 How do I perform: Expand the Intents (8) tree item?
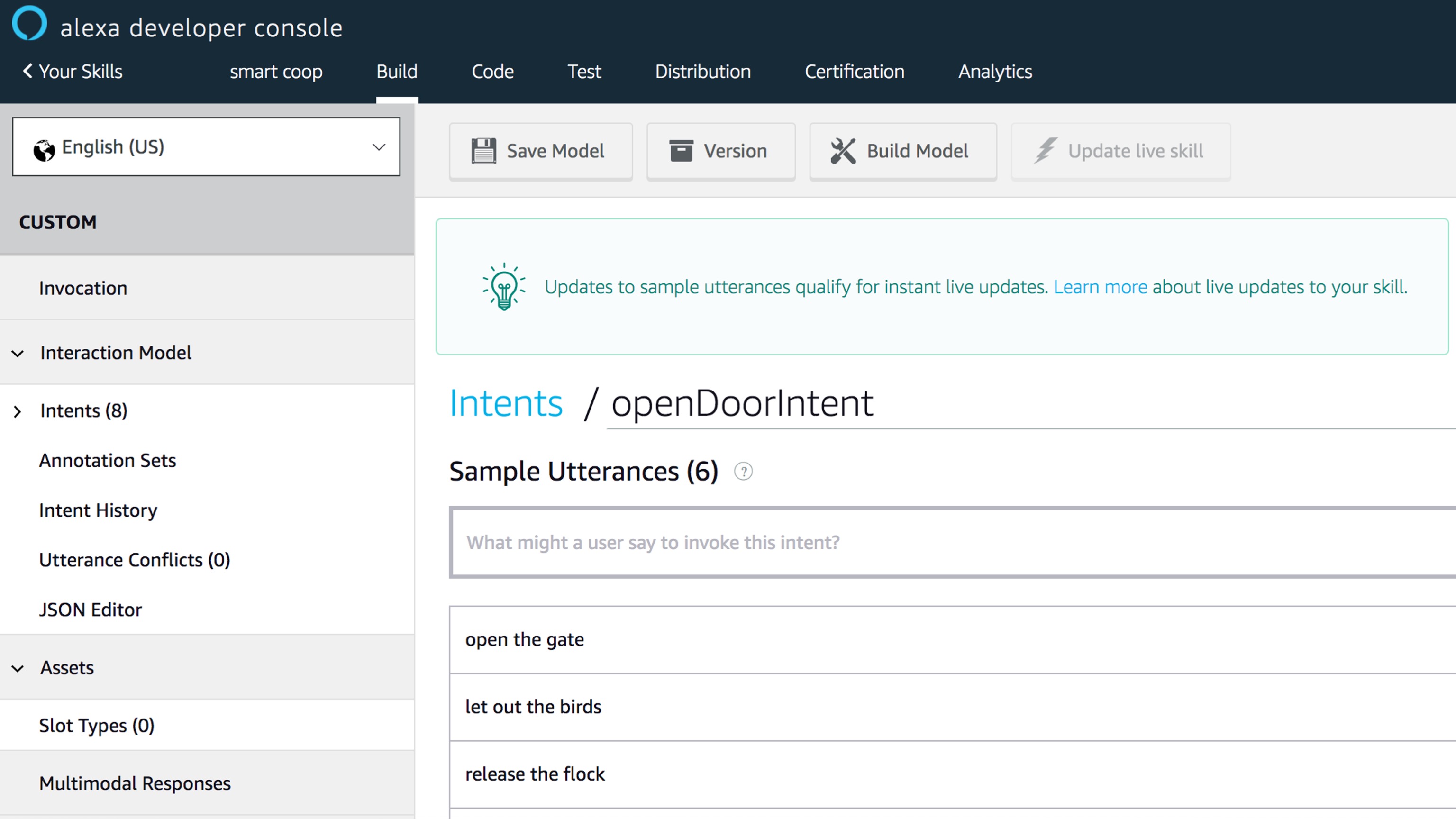pos(18,411)
